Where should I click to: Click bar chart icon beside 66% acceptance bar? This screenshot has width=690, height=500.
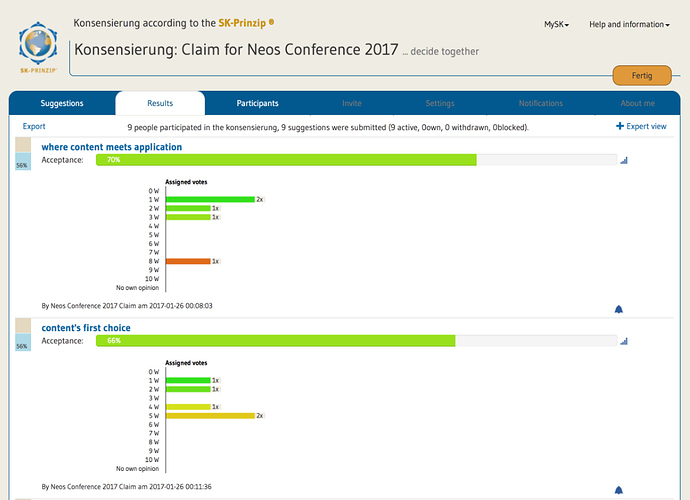click(x=625, y=341)
